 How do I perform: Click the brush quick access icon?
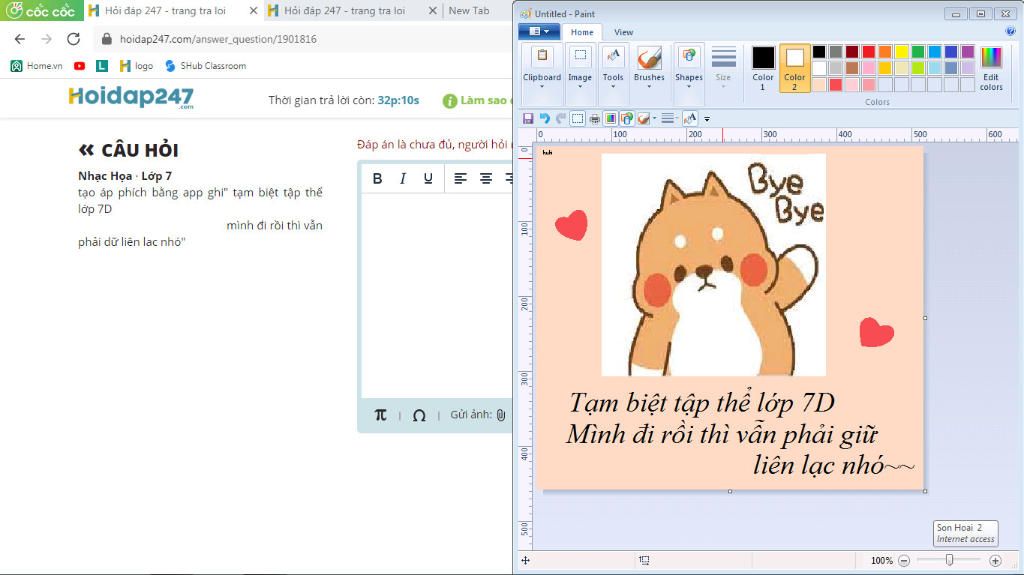click(644, 118)
